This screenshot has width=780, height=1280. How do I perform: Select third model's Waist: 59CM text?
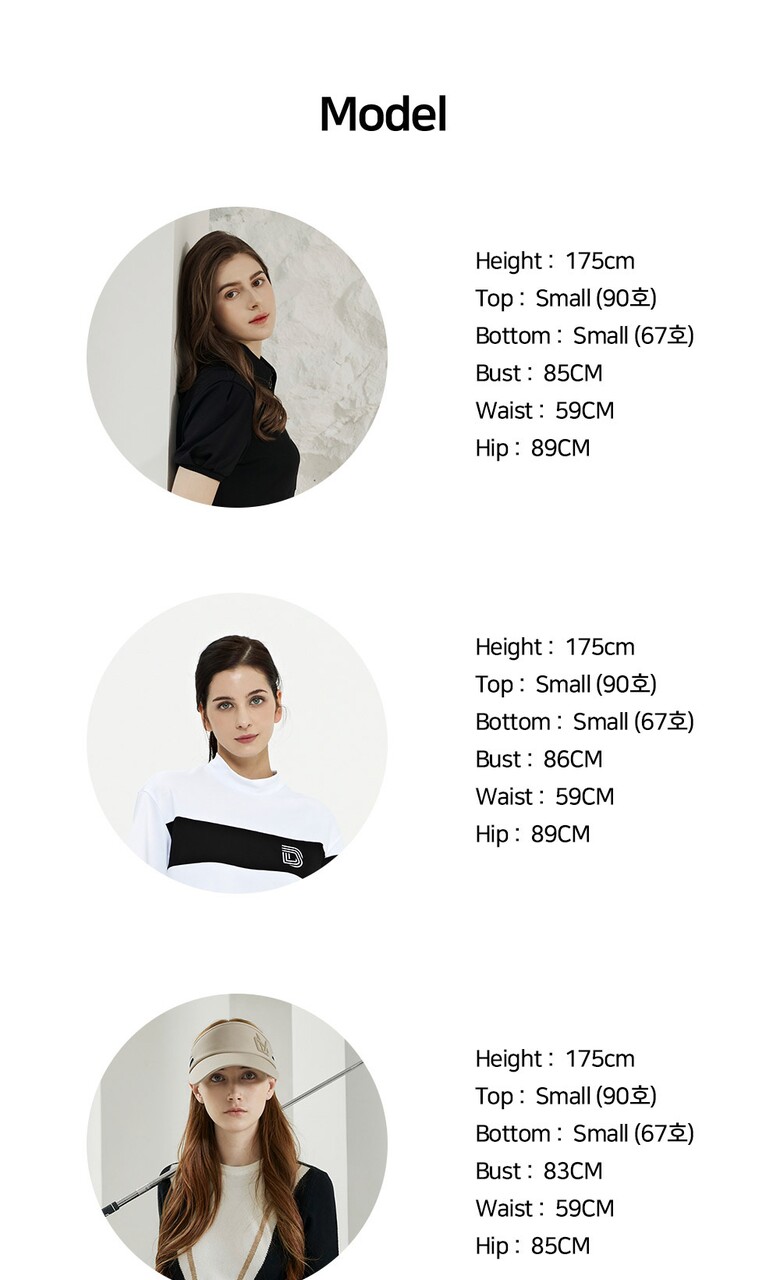pyautogui.click(x=545, y=1209)
